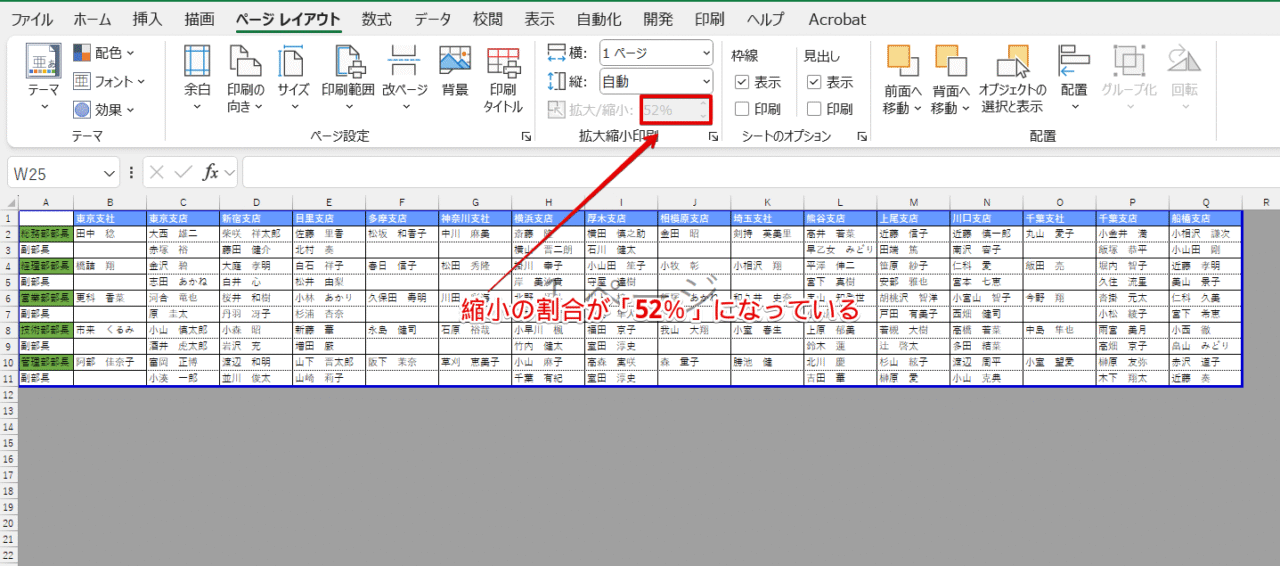Select column header Q
Viewport: 1280px width, 566px height.
(x=1205, y=201)
